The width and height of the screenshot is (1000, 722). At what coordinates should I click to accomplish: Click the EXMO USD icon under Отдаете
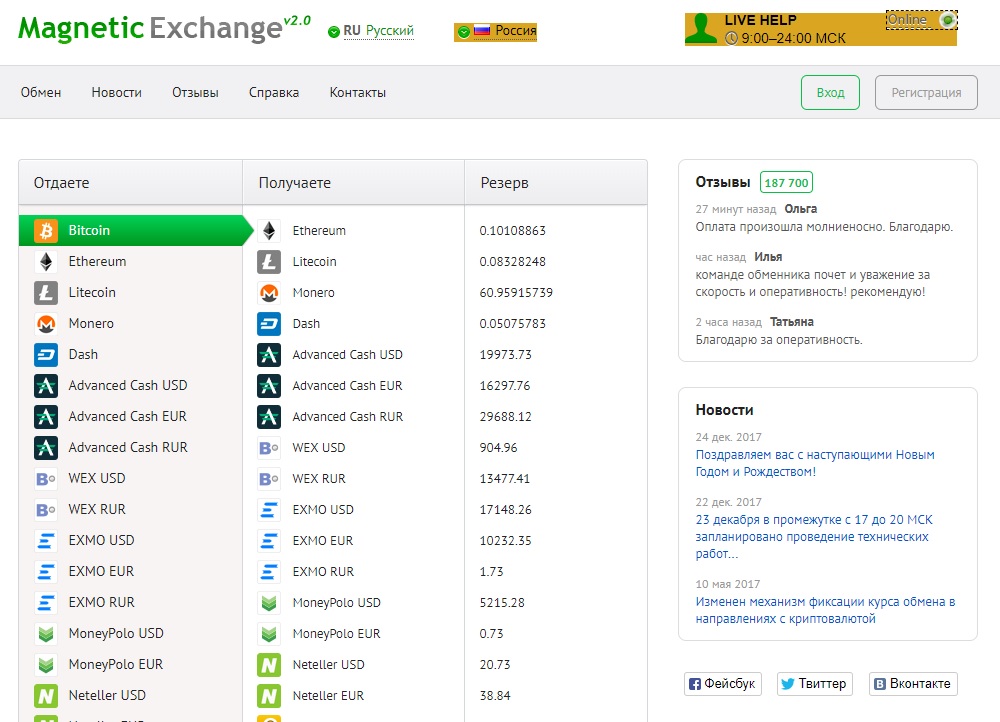[x=46, y=540]
